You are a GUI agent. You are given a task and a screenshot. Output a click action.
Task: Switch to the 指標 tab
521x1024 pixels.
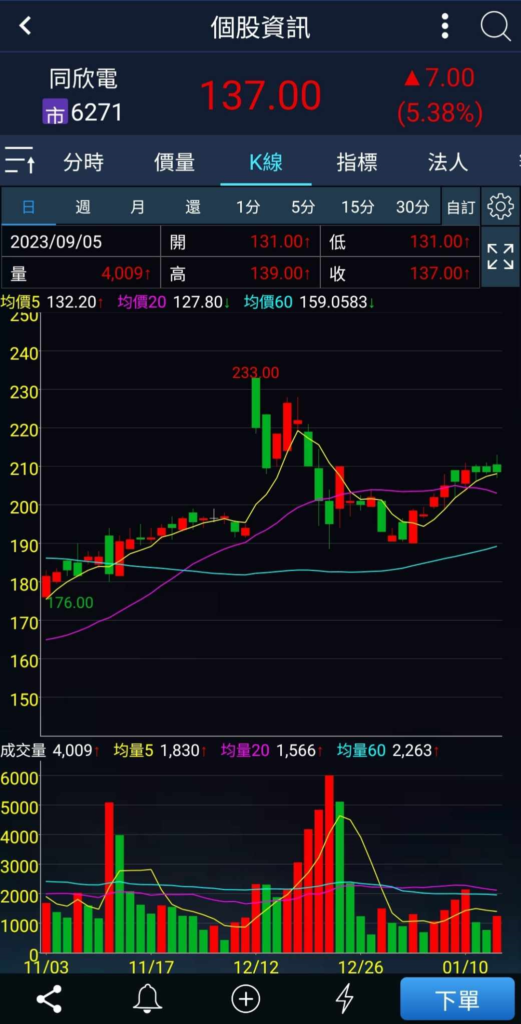tap(356, 162)
